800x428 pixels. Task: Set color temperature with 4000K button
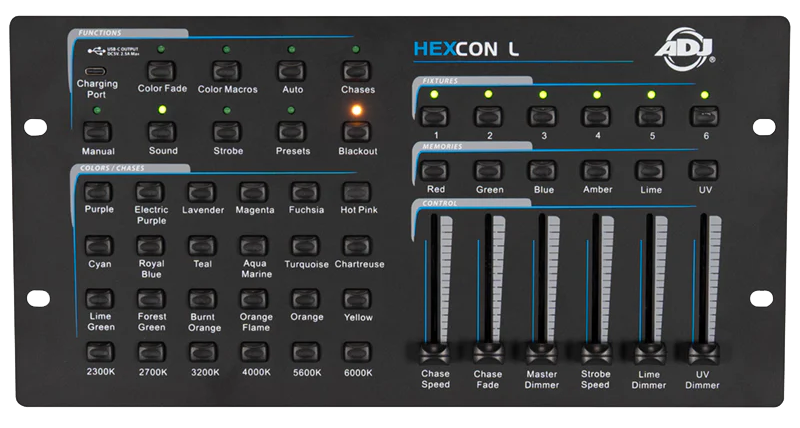(x=255, y=353)
